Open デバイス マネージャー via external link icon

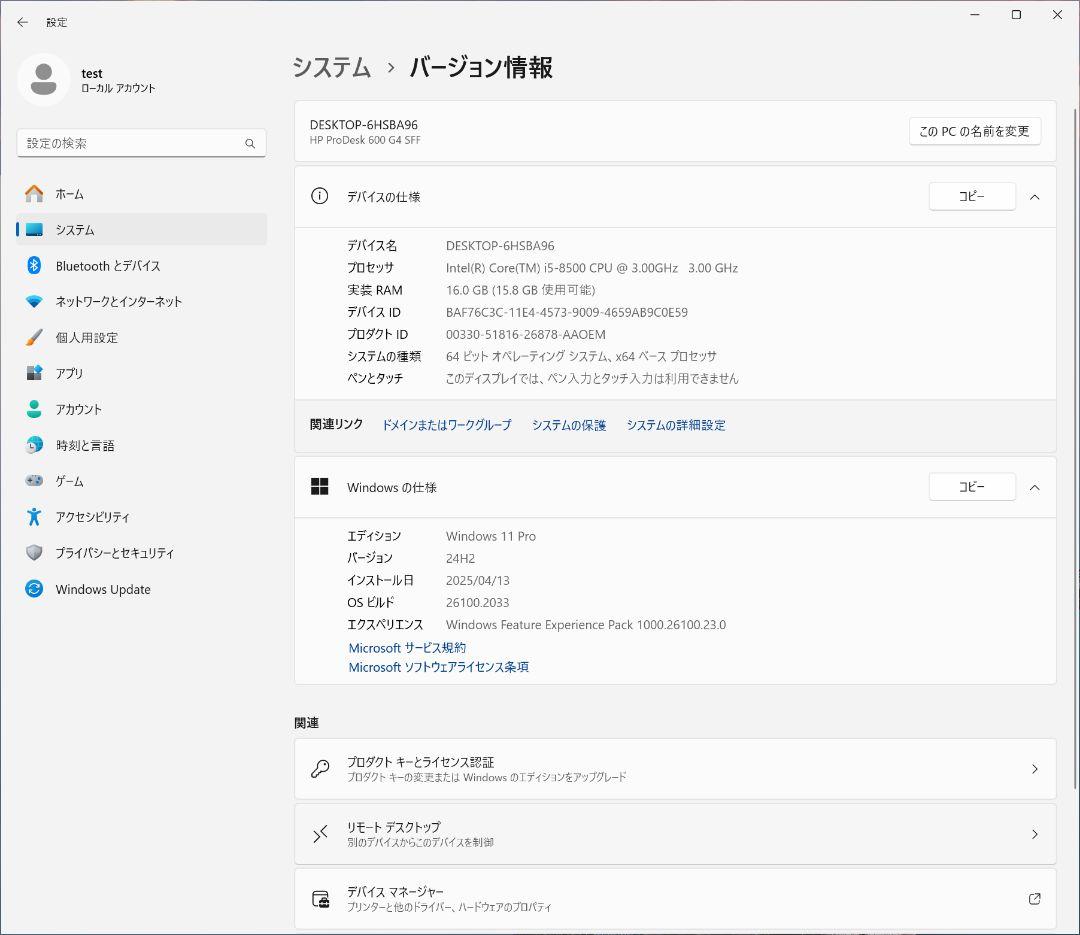pyautogui.click(x=1036, y=898)
